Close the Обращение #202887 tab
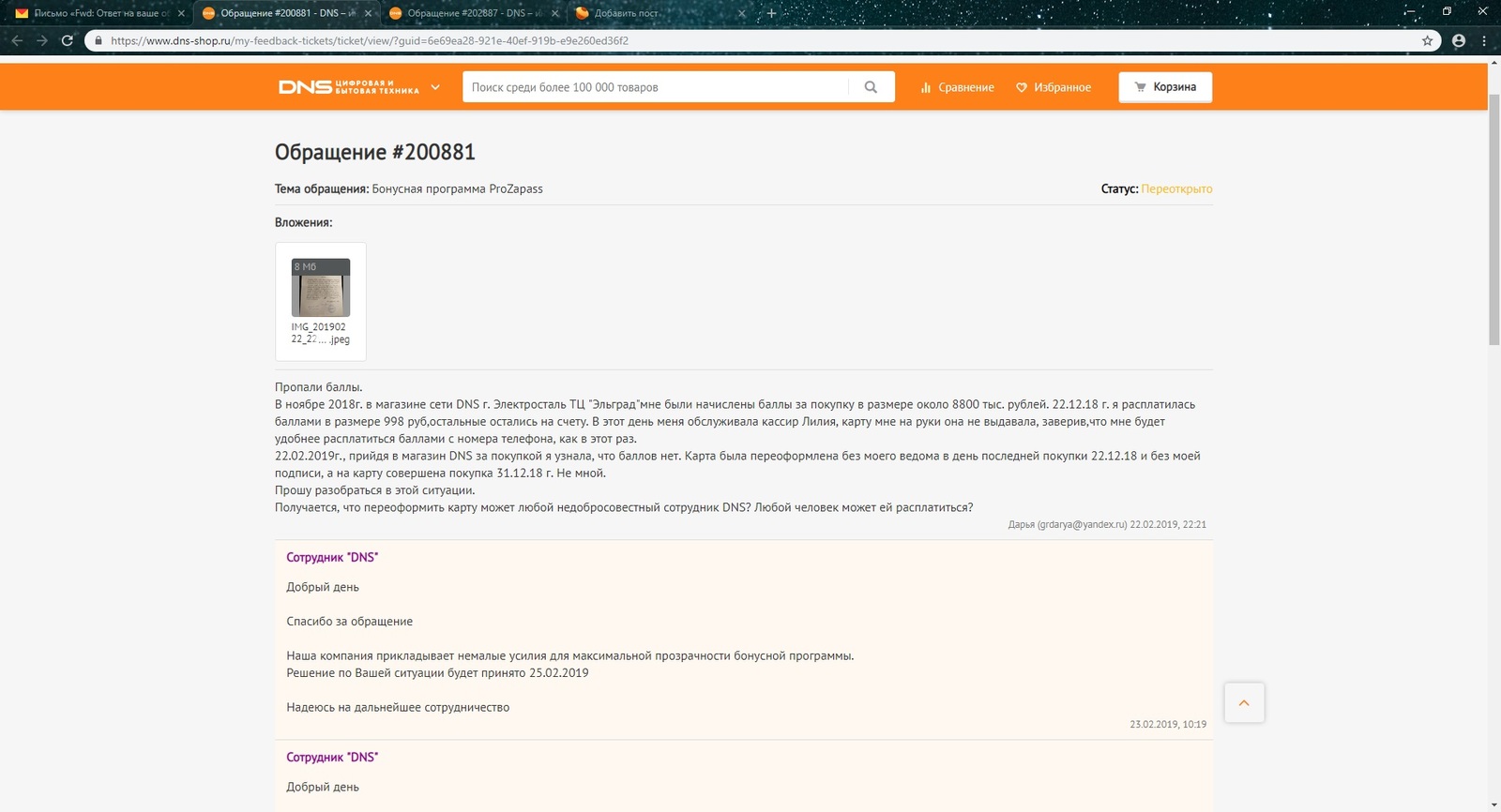The width and height of the screenshot is (1501, 812). tap(555, 13)
